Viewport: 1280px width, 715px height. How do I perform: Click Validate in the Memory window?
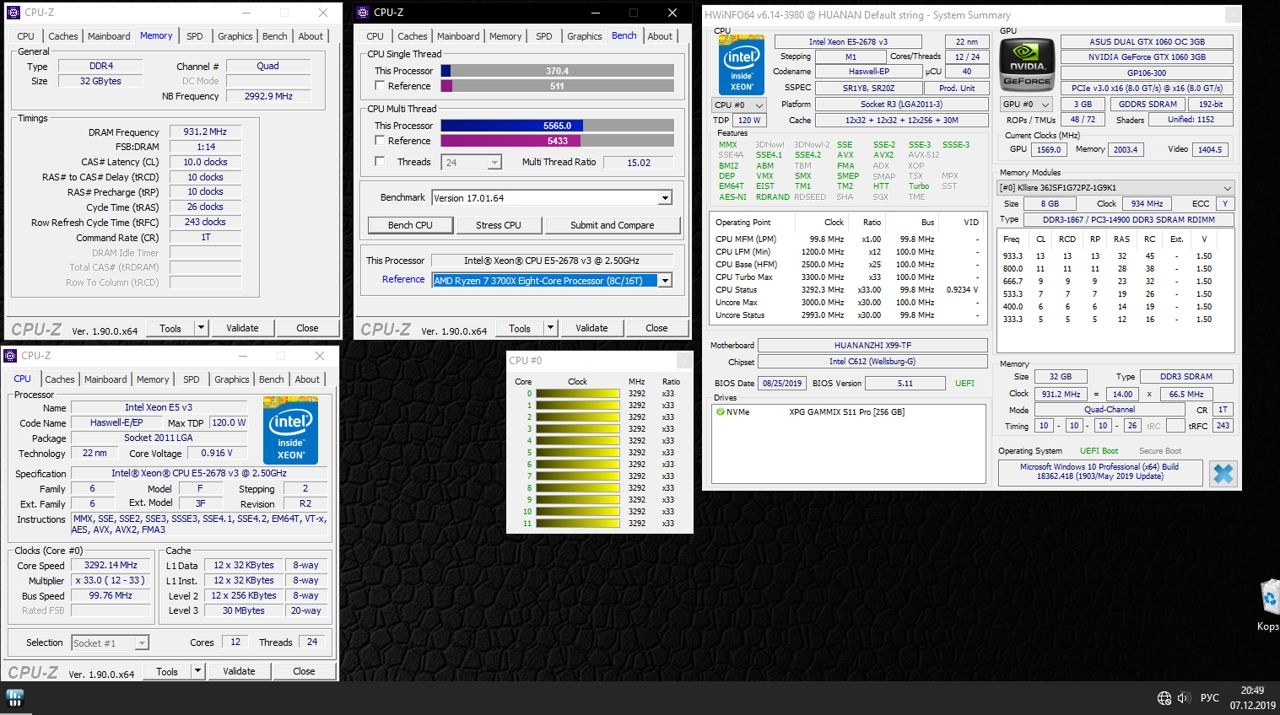click(x=242, y=328)
